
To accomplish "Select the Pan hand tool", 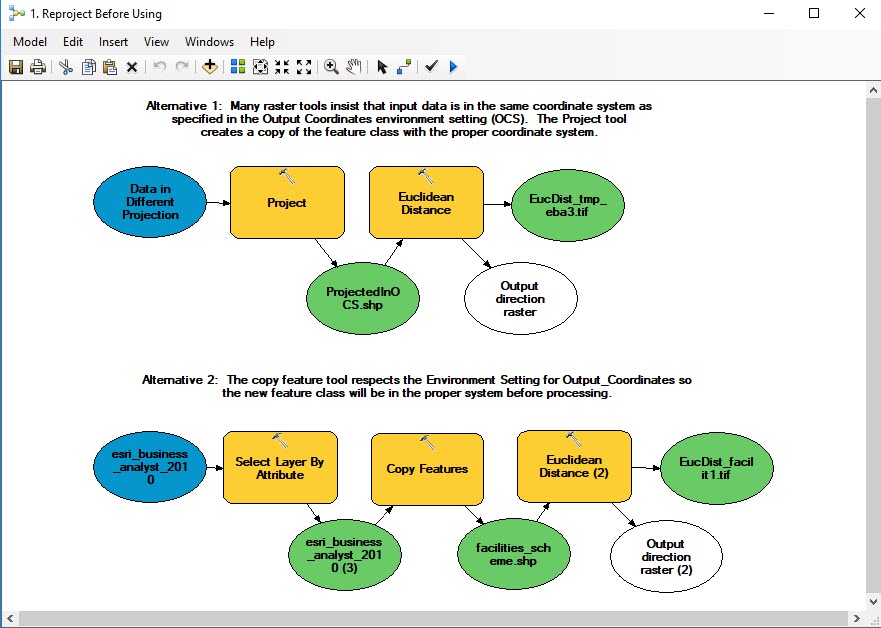I will (353, 67).
